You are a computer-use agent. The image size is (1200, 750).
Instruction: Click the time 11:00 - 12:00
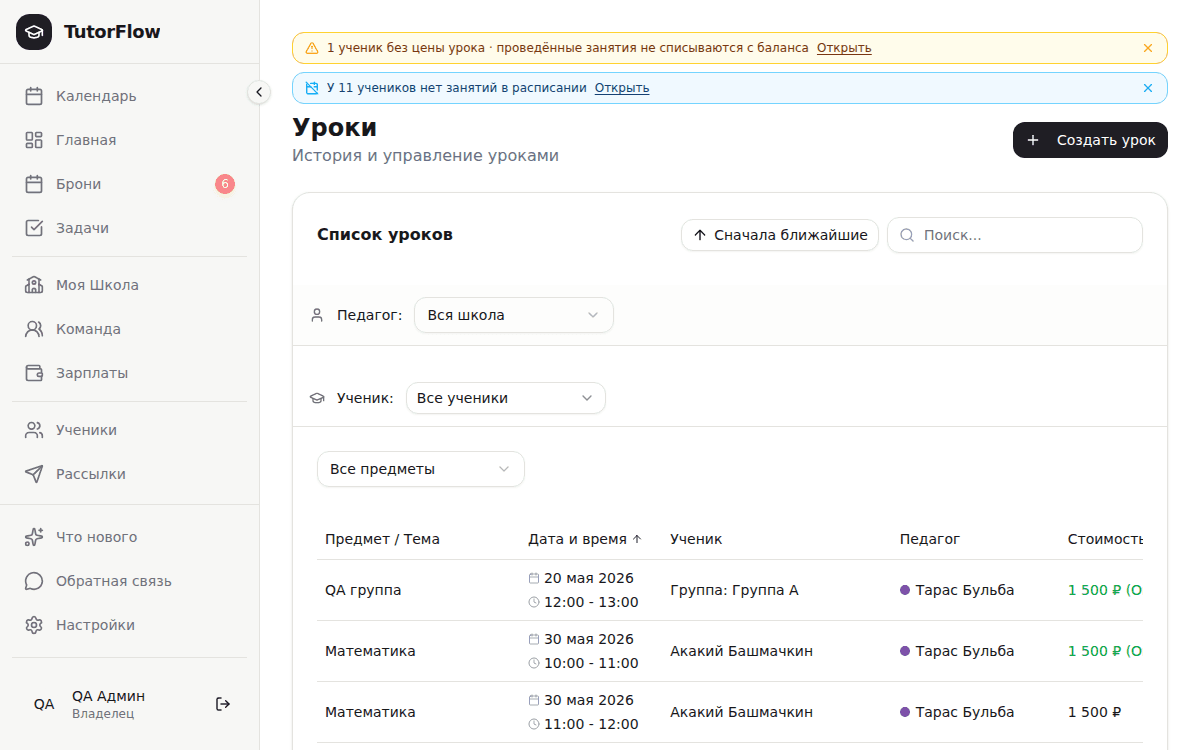(591, 724)
